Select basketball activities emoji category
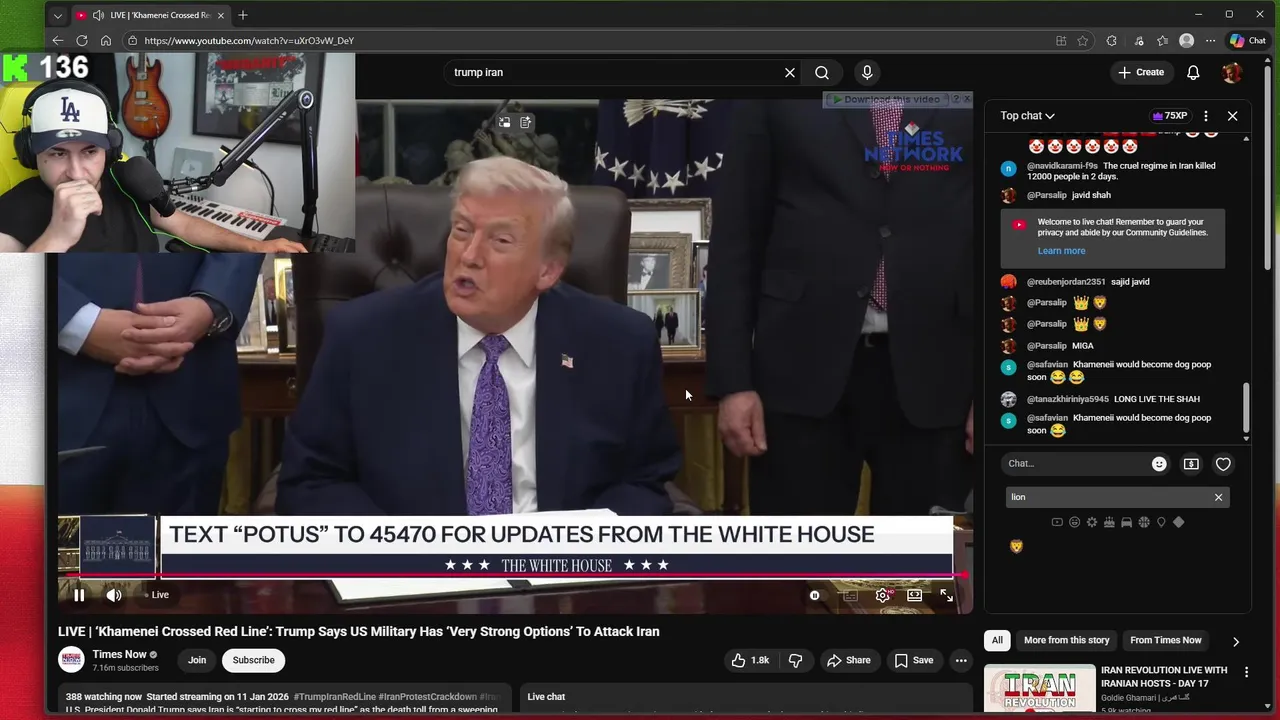Viewport: 1280px width, 720px height. 1144,522
